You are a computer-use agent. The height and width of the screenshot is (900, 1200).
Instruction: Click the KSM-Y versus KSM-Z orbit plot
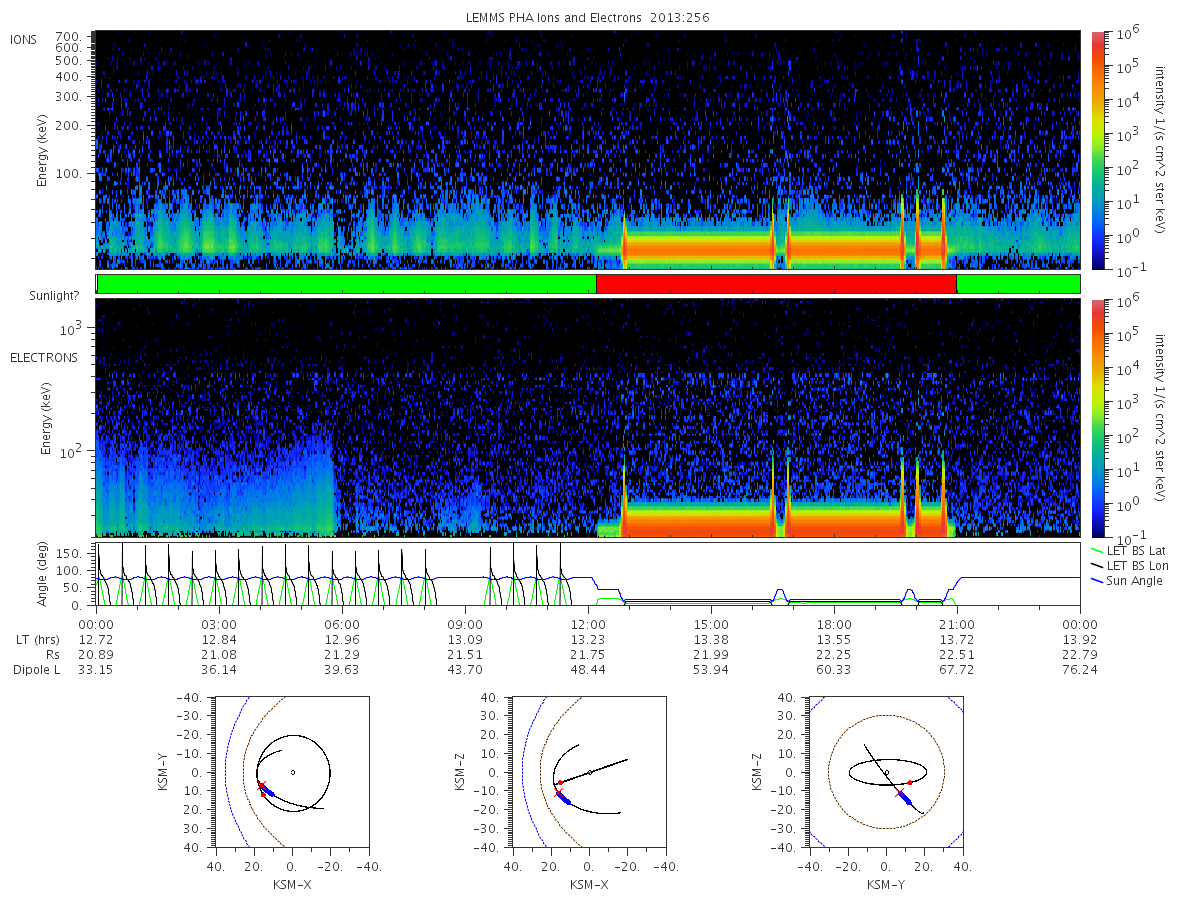886,772
